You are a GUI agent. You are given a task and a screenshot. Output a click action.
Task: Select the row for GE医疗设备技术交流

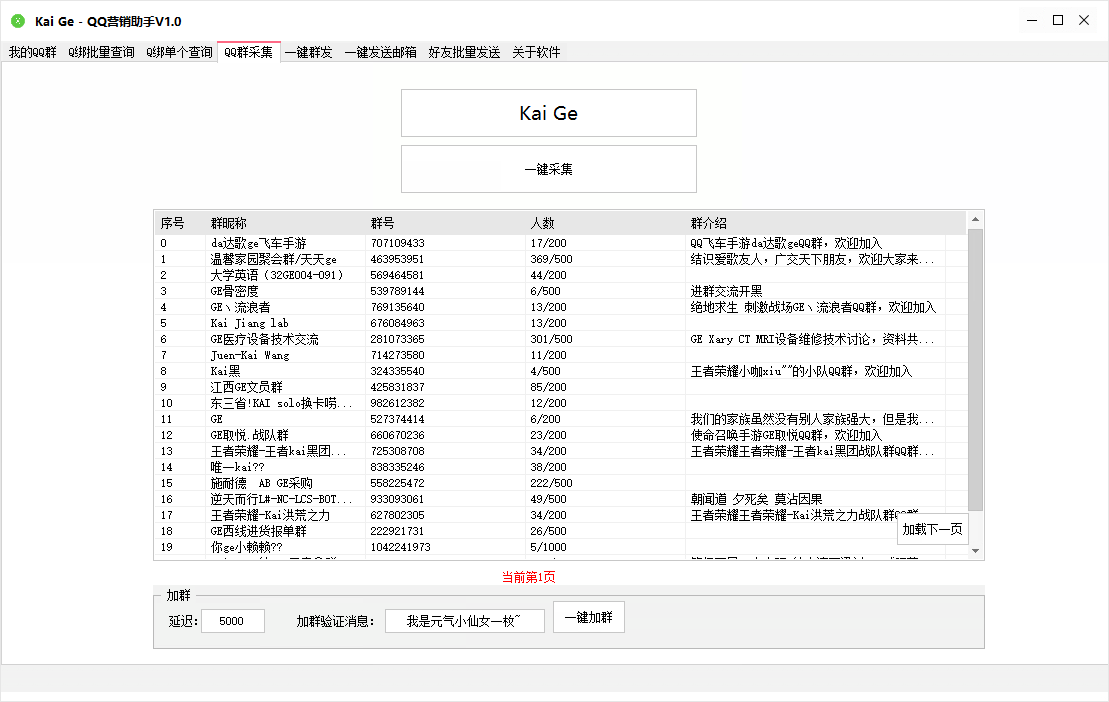coord(265,339)
